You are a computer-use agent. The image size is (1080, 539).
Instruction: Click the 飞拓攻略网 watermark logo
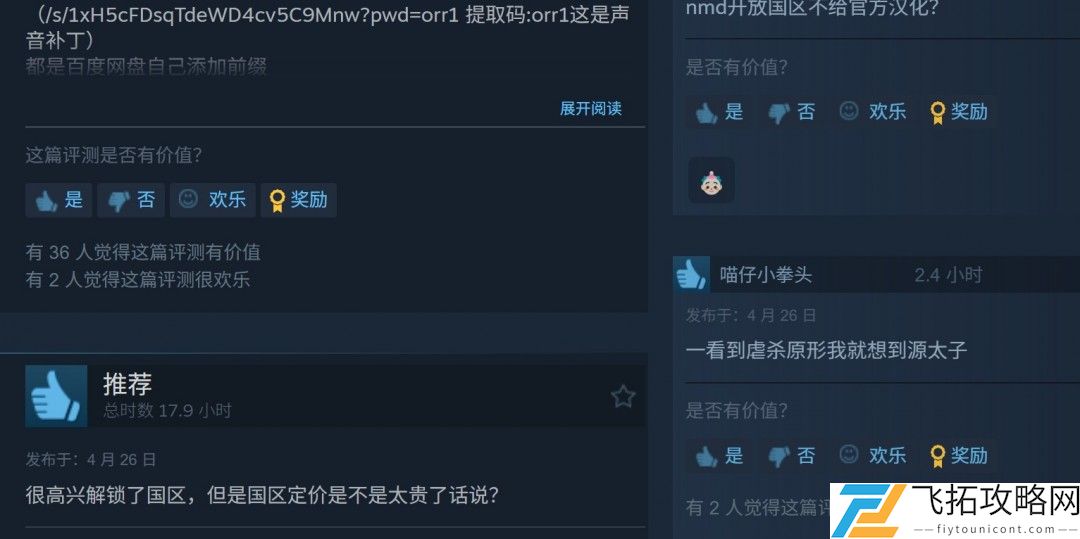click(955, 511)
